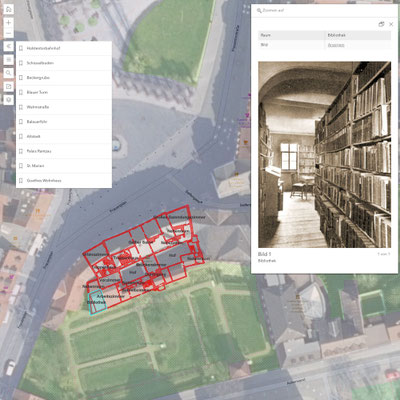The image size is (400, 400).
Task: Select the highlighted cyan Bibliothek room on map
Action: pyautogui.click(x=97, y=302)
